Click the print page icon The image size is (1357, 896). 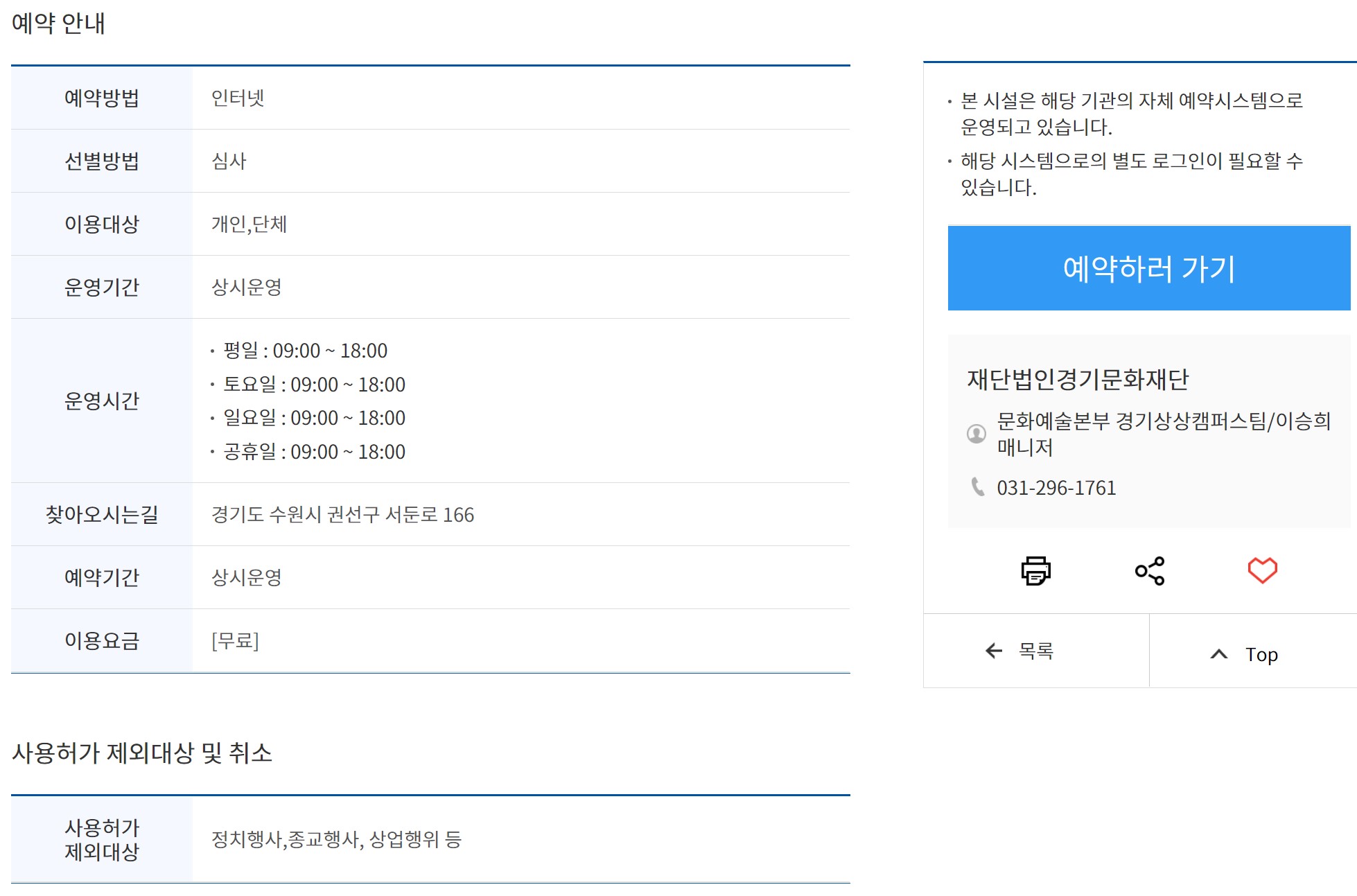pyautogui.click(x=1035, y=571)
